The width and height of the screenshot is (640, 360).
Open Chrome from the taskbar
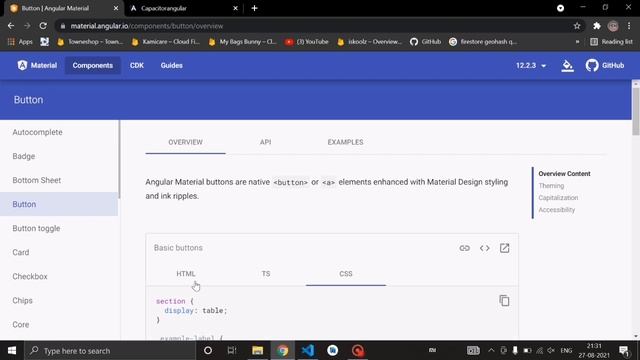pos(282,351)
